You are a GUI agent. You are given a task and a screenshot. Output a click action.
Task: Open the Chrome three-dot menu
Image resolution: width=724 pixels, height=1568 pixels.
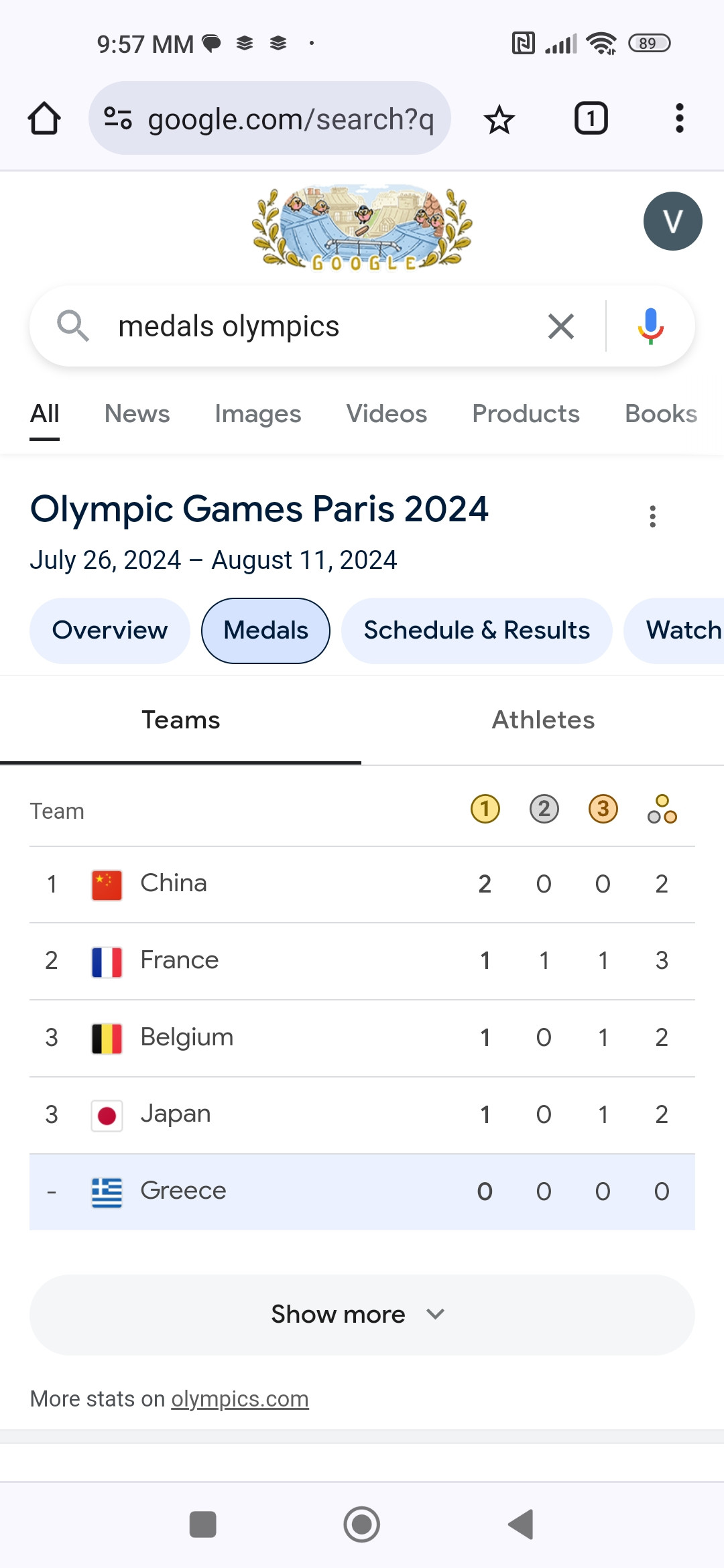679,119
